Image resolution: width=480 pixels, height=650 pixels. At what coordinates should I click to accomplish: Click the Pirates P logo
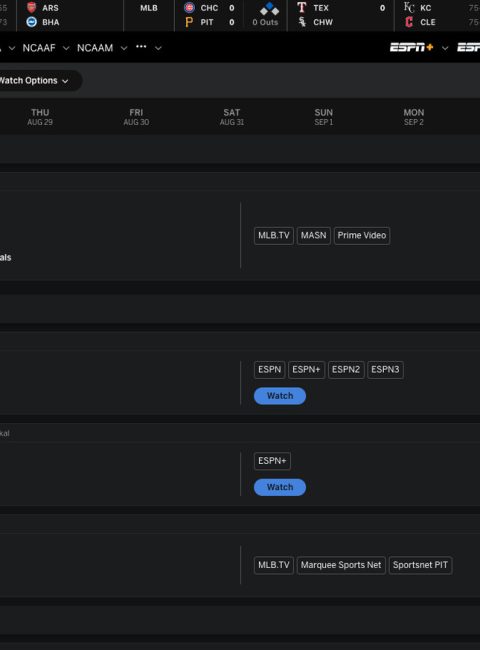[x=189, y=22]
